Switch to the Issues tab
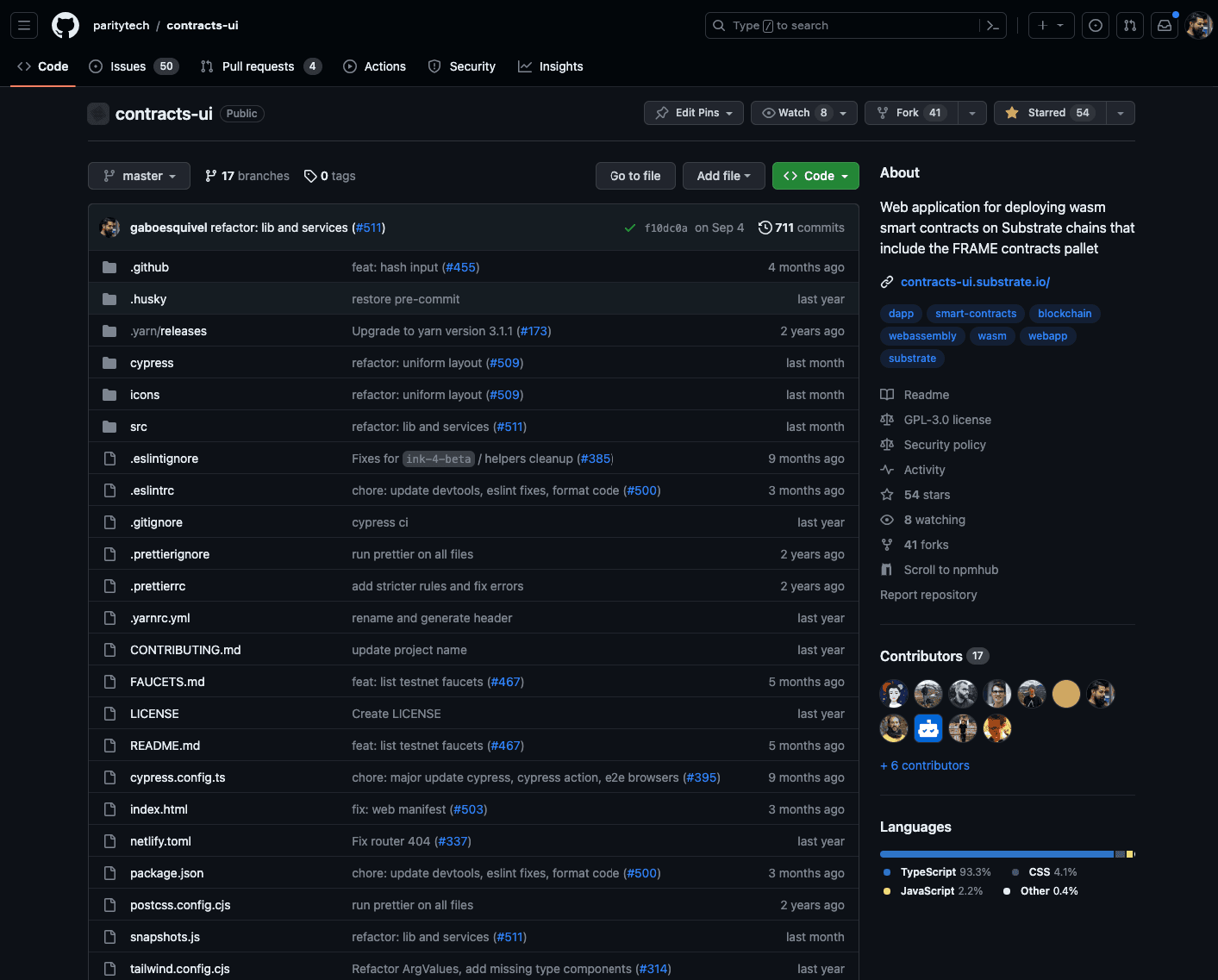The width and height of the screenshot is (1218, 980). [x=134, y=66]
